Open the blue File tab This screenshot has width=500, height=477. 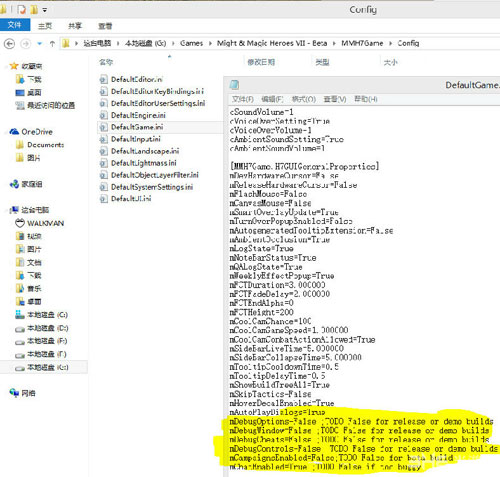click(15, 25)
